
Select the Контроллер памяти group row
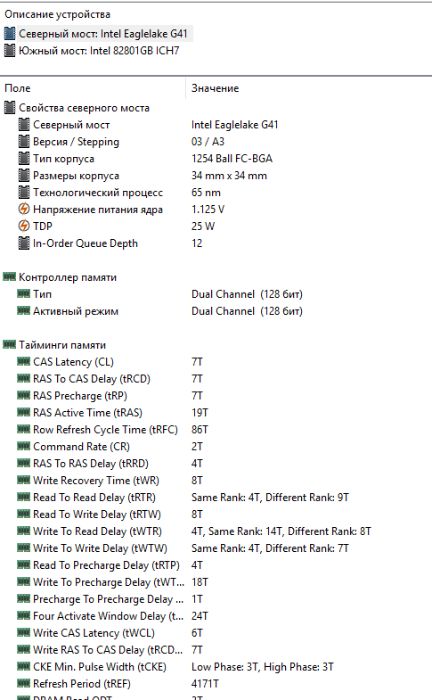click(x=67, y=277)
